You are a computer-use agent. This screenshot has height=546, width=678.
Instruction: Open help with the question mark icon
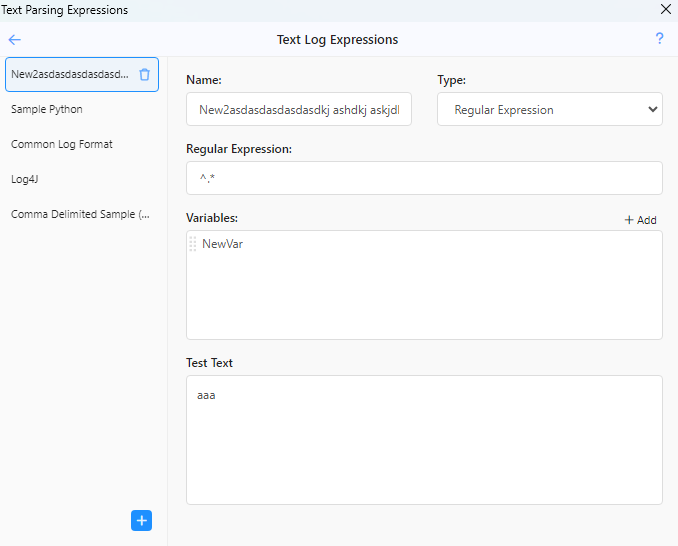[x=659, y=38]
